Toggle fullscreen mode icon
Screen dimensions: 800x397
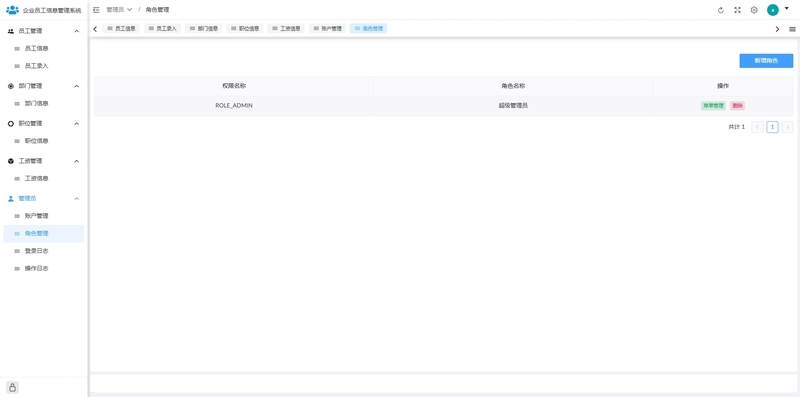coord(737,10)
